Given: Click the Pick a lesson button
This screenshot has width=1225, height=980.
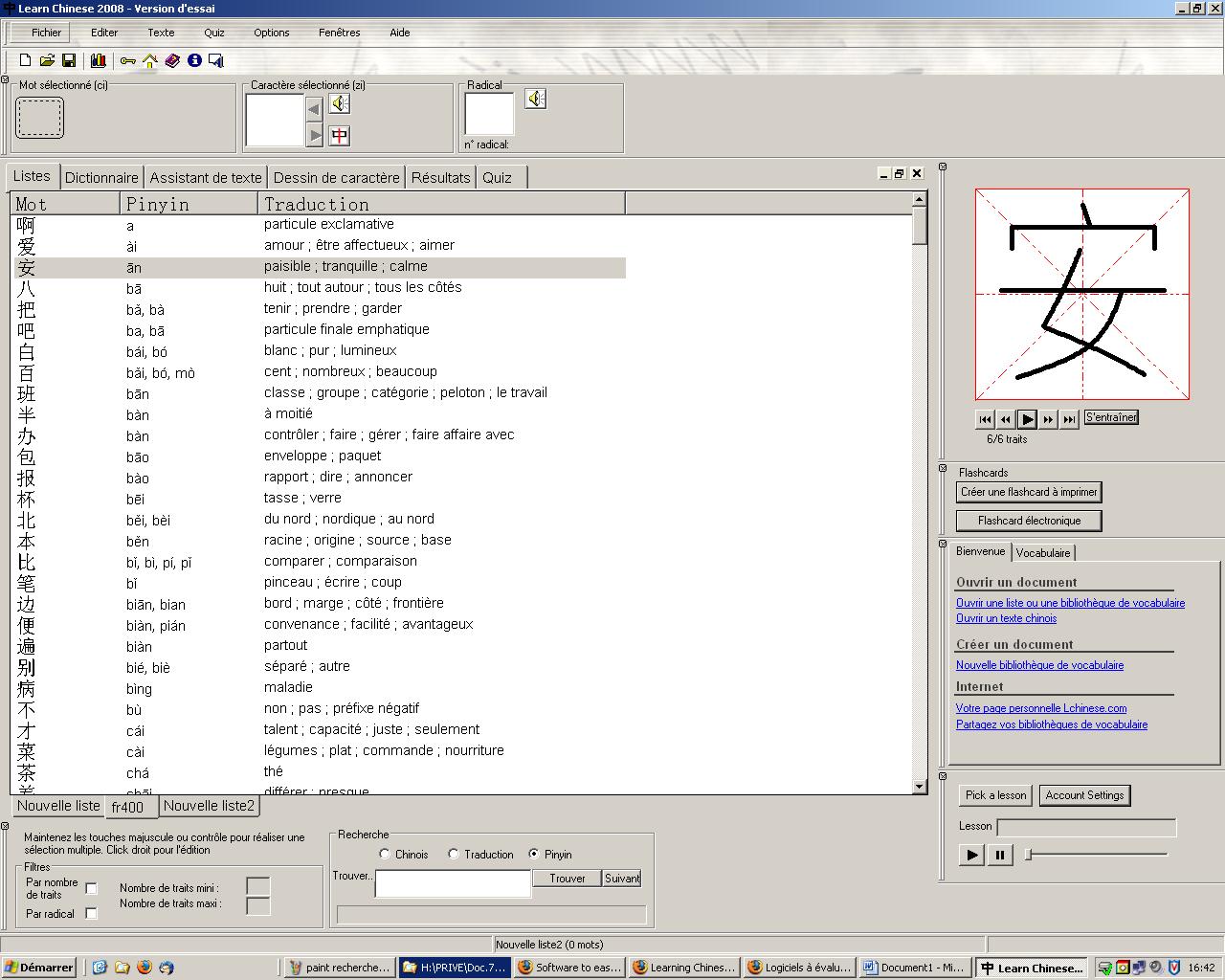Looking at the screenshot, I should (x=995, y=795).
